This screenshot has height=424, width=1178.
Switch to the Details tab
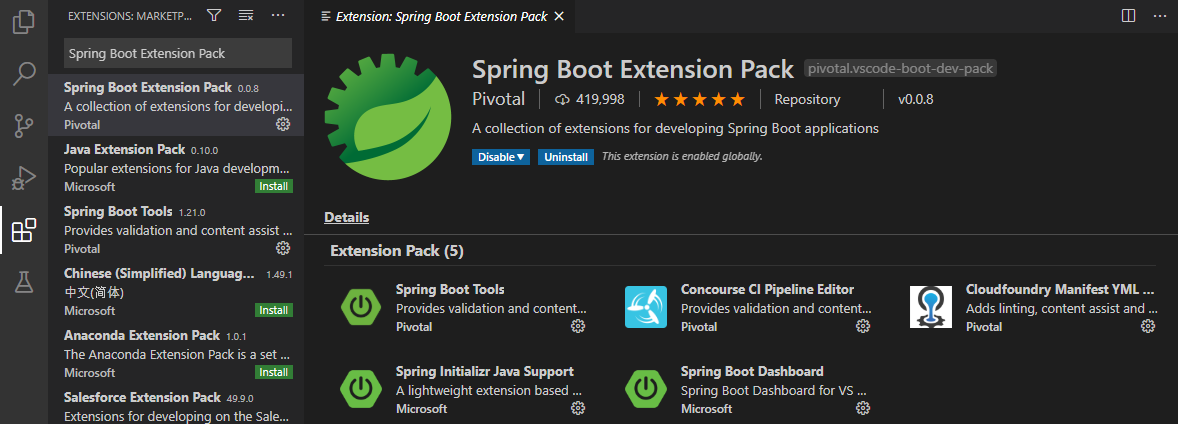point(346,217)
